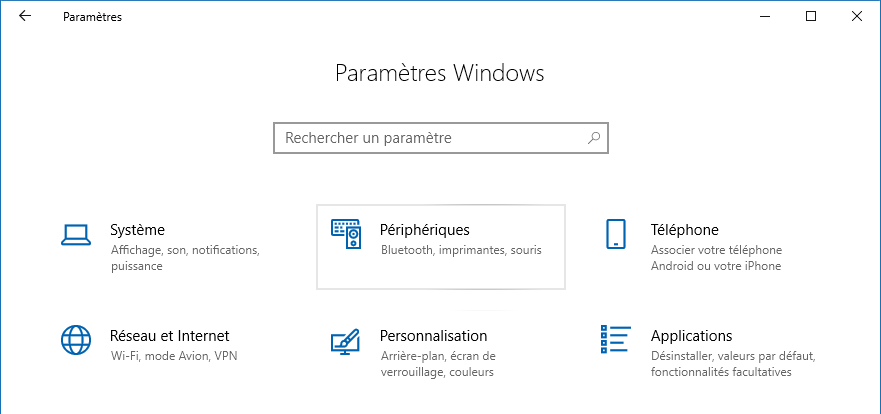Screen dimensions: 881x414
Task: Click the Téléphone smartphone icon
Action: (x=616, y=234)
